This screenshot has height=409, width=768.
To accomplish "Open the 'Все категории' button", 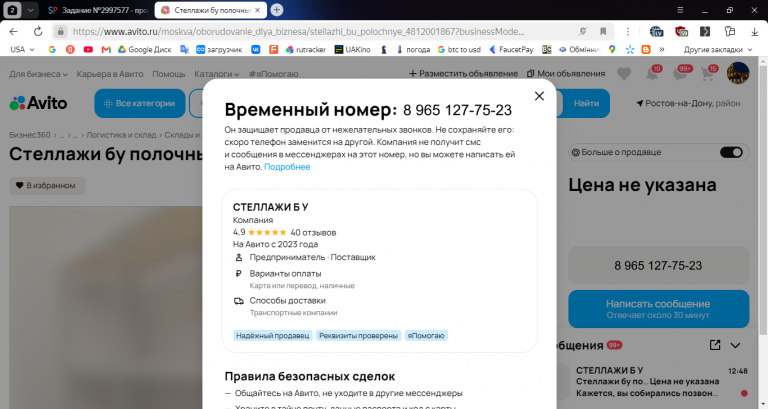I will [x=140, y=103].
